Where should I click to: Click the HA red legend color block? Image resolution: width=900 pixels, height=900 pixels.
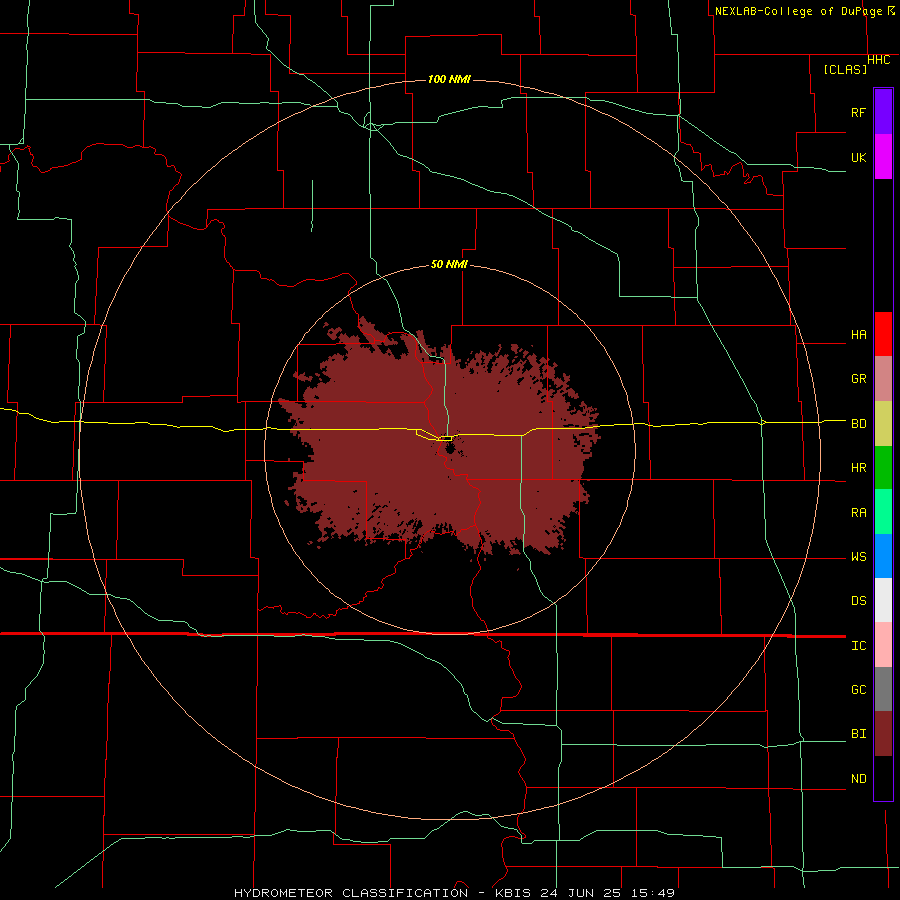point(883,334)
